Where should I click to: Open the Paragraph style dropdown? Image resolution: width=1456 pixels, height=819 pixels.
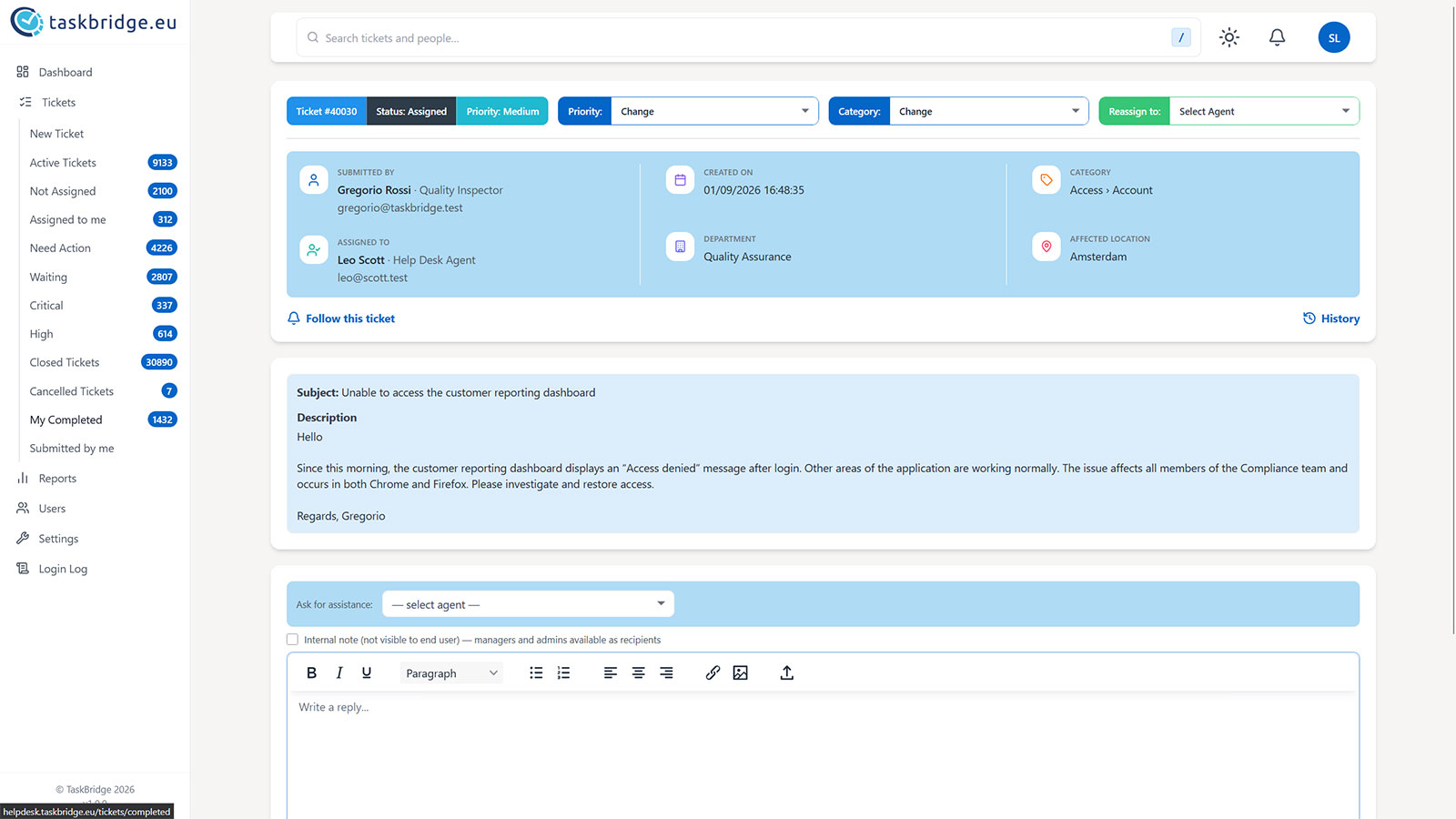451,673
